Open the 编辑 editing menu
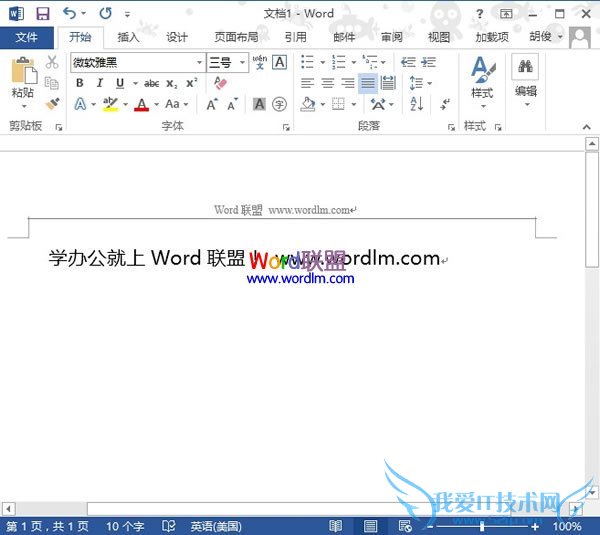Image resolution: width=600 pixels, height=535 pixels. point(526,82)
